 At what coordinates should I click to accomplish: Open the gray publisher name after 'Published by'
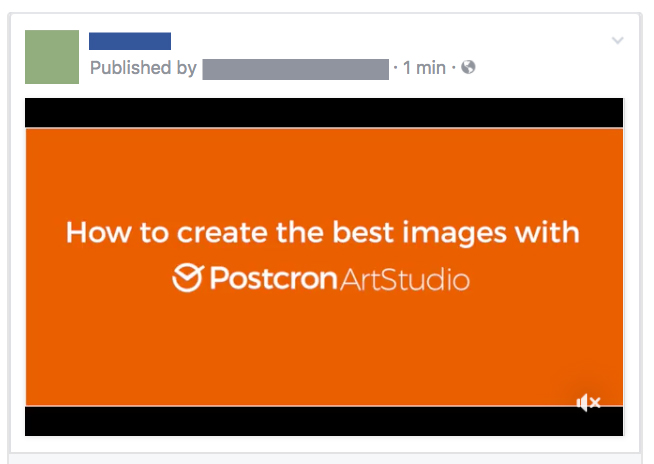[x=295, y=68]
